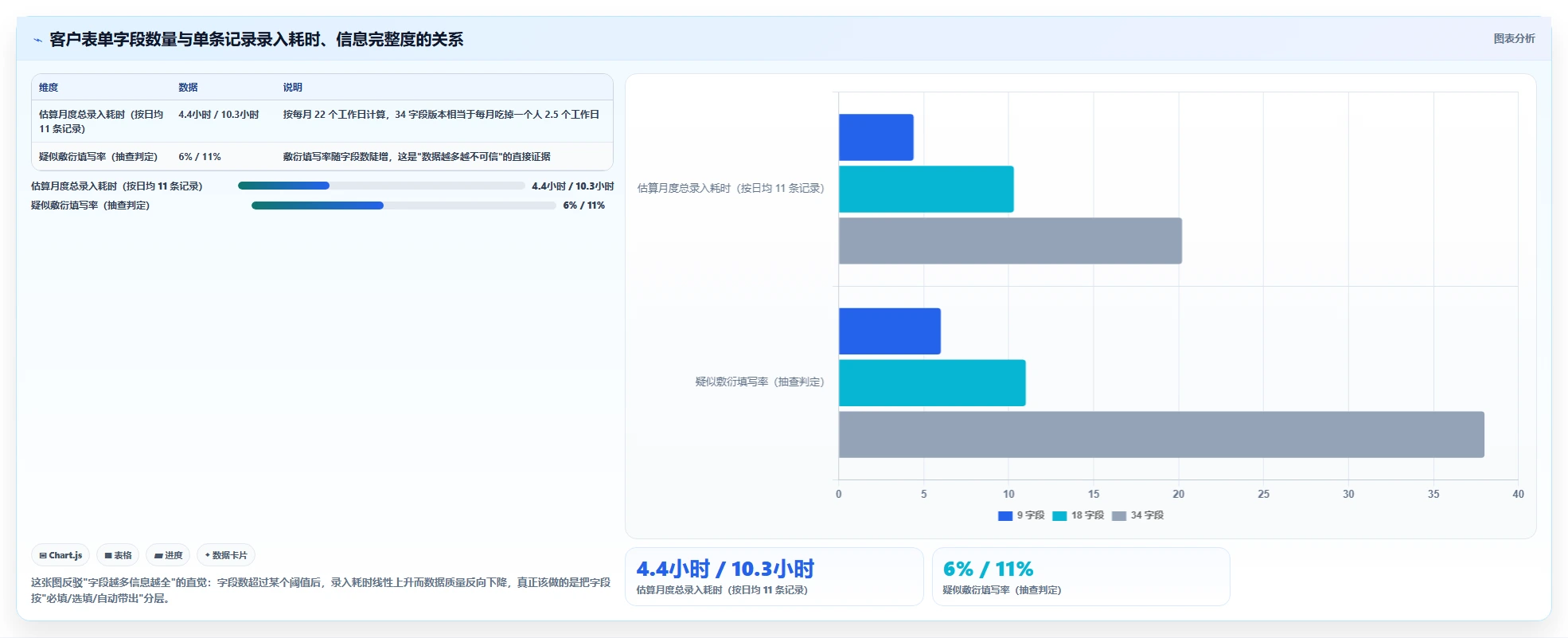Click the 敷衍填写率随字段数陡增 description cell

tap(417, 157)
